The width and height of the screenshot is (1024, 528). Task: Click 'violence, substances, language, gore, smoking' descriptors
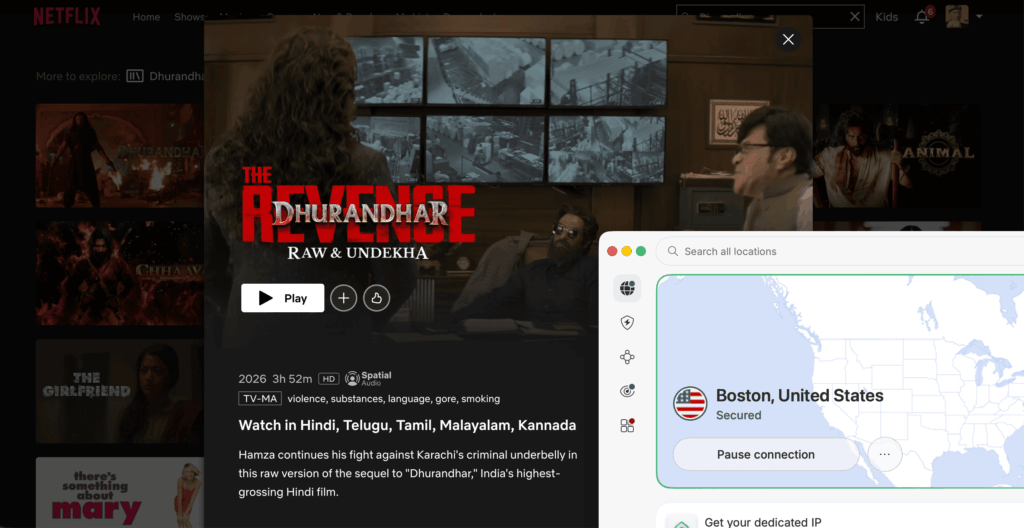coord(394,399)
